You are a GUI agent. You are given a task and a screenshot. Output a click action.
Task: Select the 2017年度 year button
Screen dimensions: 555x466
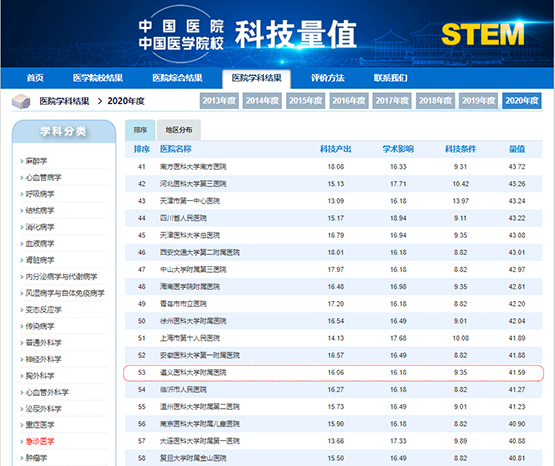click(392, 101)
